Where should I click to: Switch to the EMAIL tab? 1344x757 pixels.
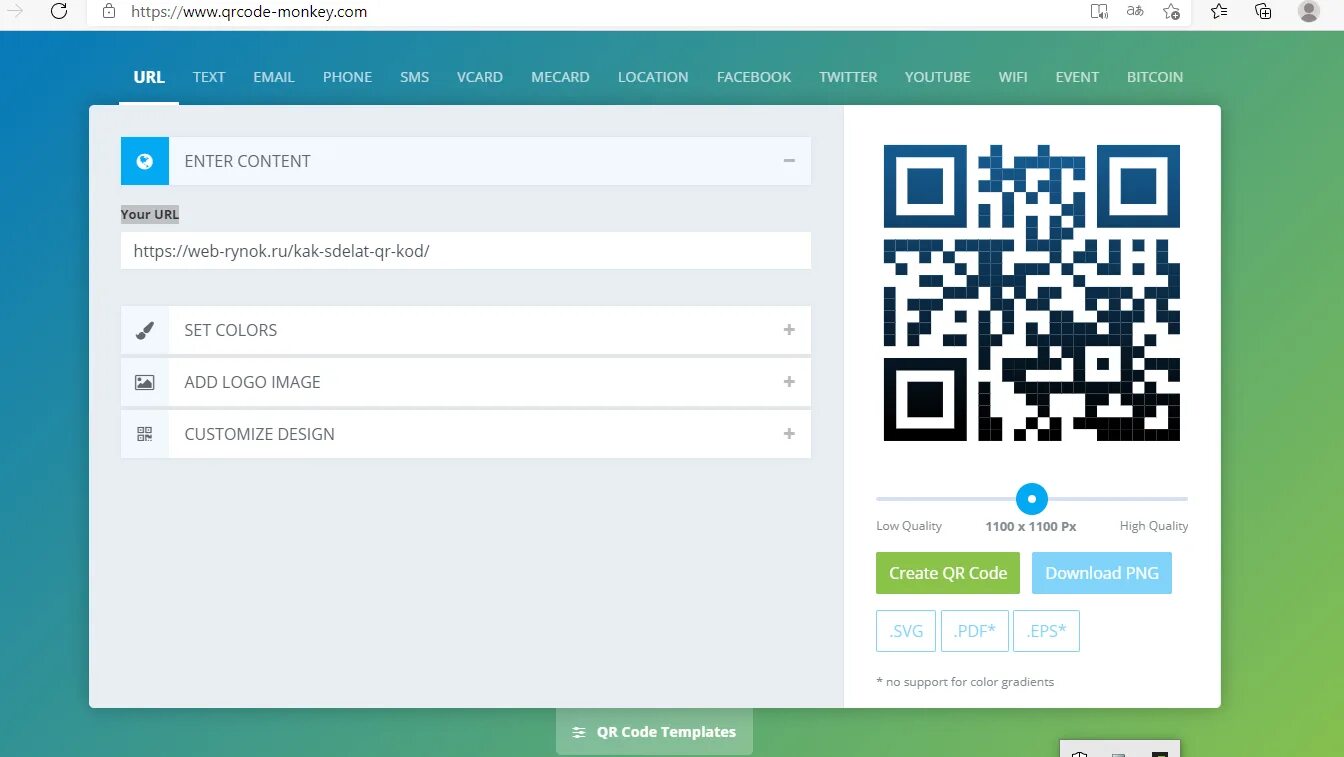click(x=274, y=77)
